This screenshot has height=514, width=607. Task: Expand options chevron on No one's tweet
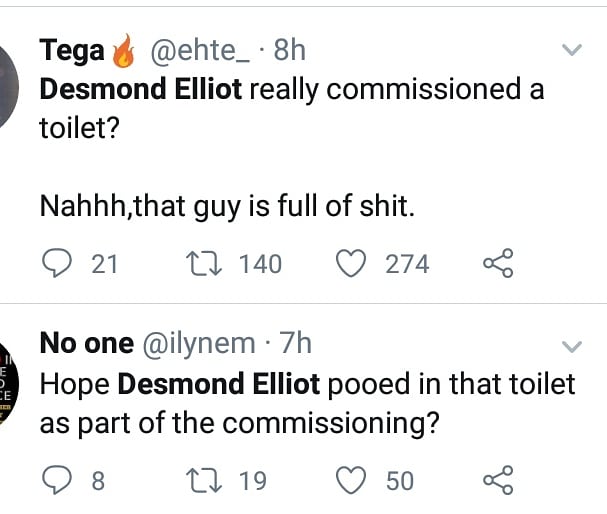[x=572, y=346]
